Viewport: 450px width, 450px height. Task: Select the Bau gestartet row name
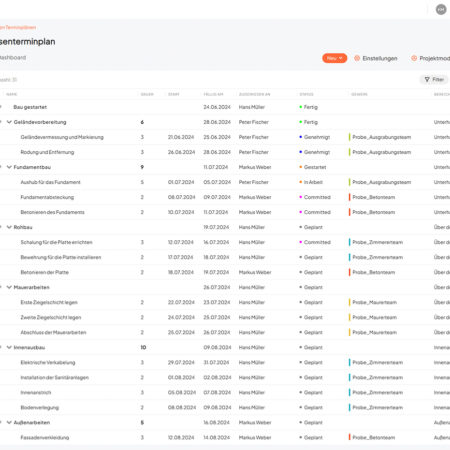30,107
